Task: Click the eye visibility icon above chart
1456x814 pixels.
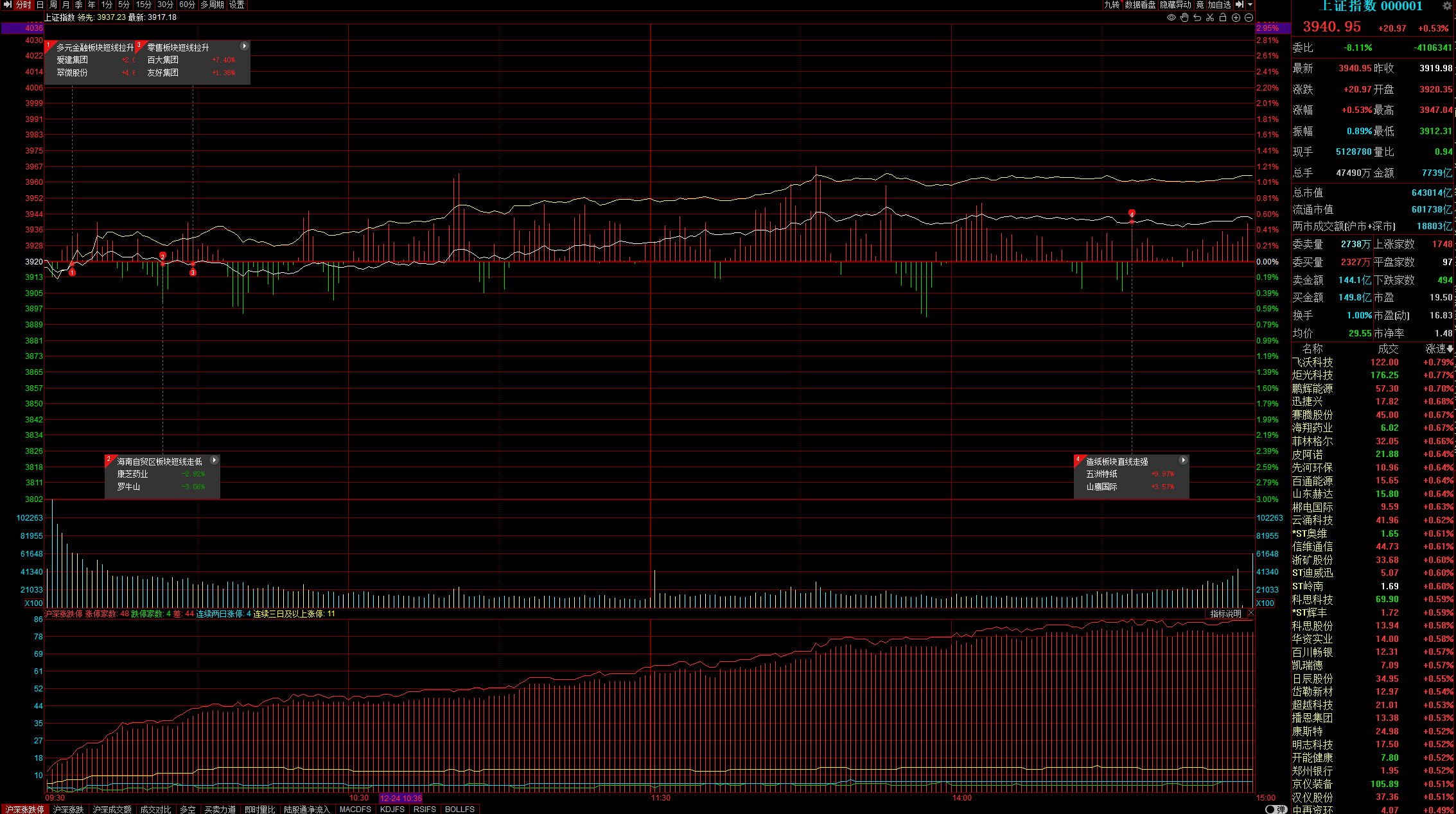Action: [x=1171, y=18]
